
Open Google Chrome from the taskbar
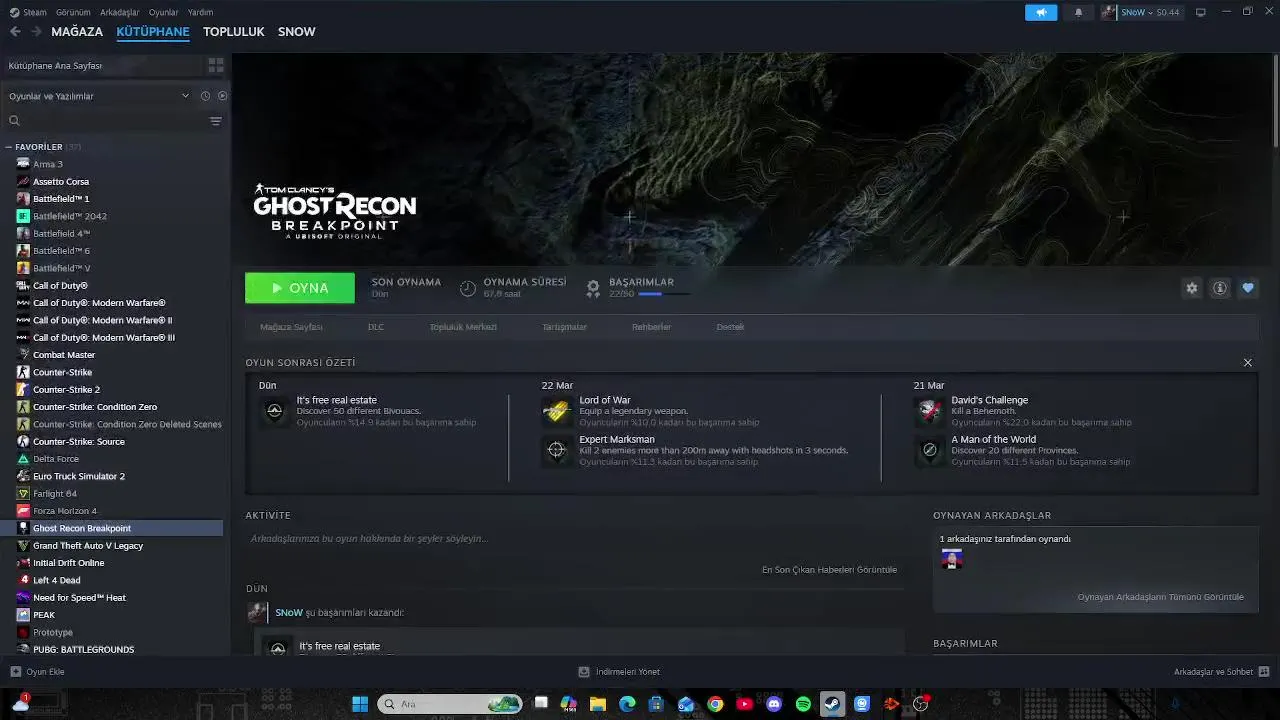(715, 704)
